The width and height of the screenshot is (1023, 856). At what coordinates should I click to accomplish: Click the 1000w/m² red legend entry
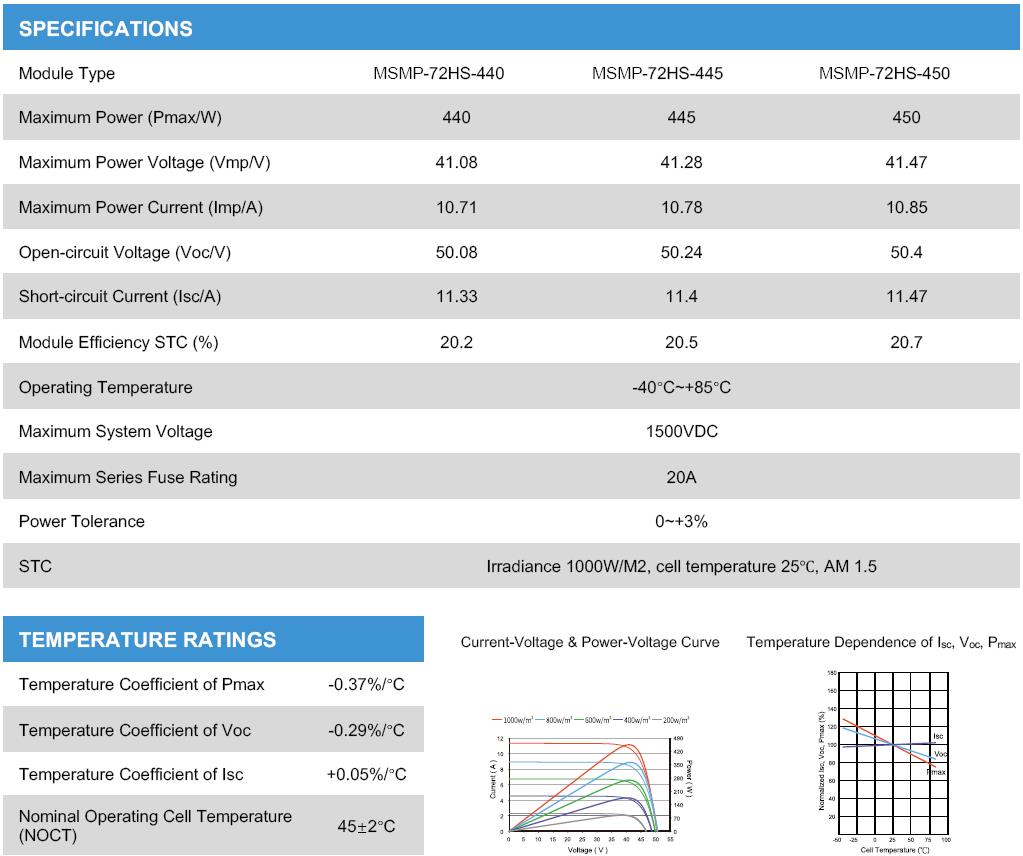(x=519, y=719)
